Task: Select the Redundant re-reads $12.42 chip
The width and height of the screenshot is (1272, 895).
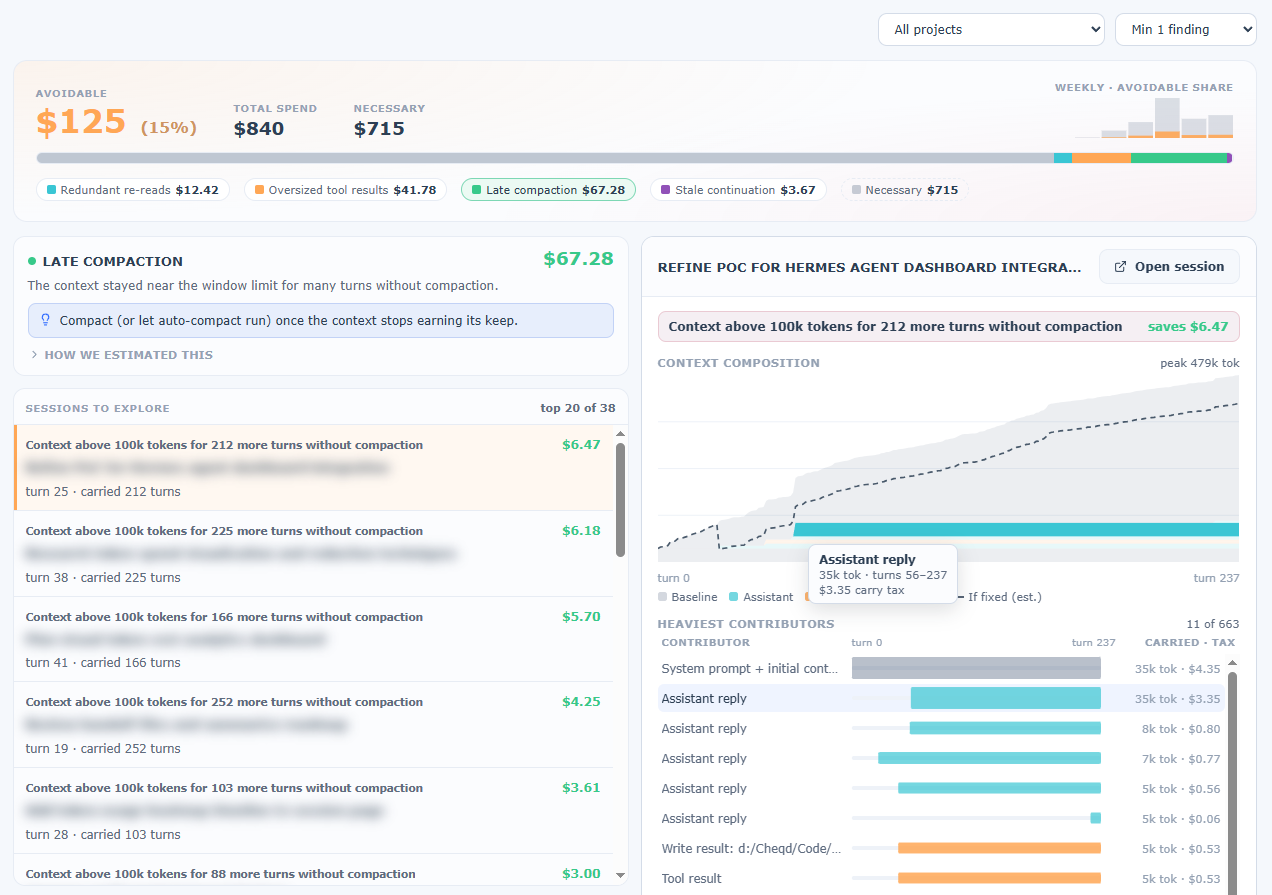Action: (133, 190)
